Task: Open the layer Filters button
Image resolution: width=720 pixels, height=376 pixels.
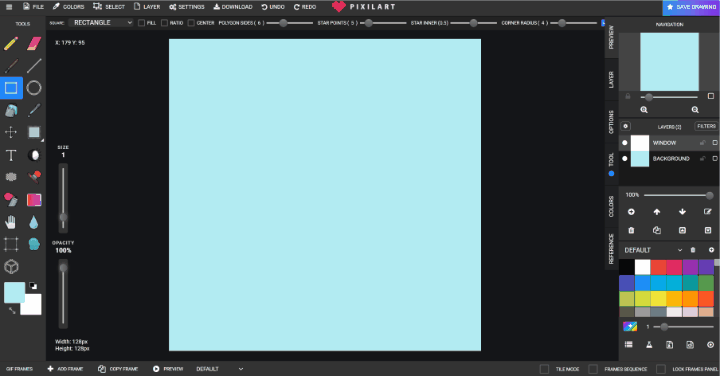Action: coord(706,126)
